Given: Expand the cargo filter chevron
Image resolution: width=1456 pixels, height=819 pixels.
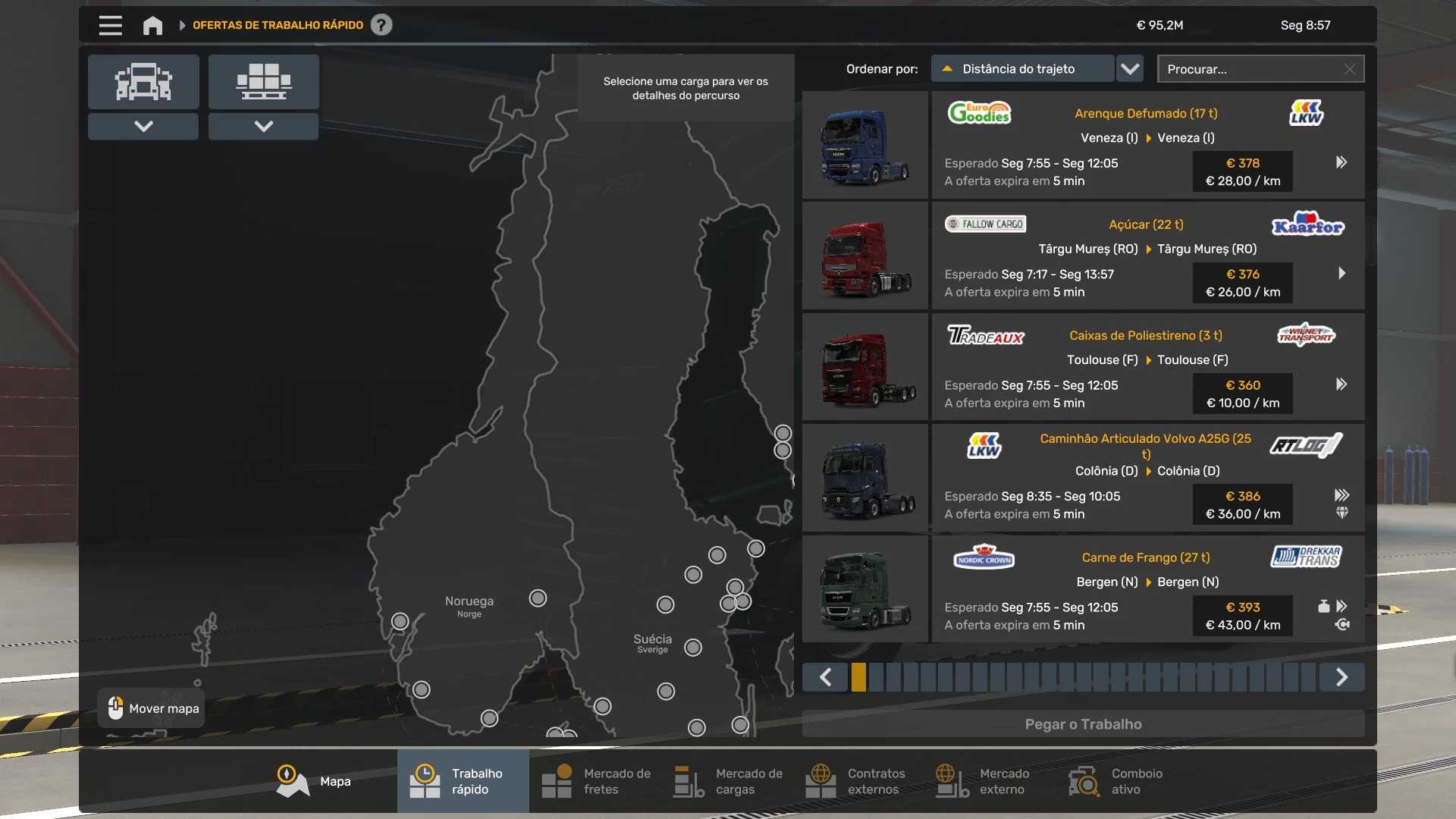Looking at the screenshot, I should point(263,126).
